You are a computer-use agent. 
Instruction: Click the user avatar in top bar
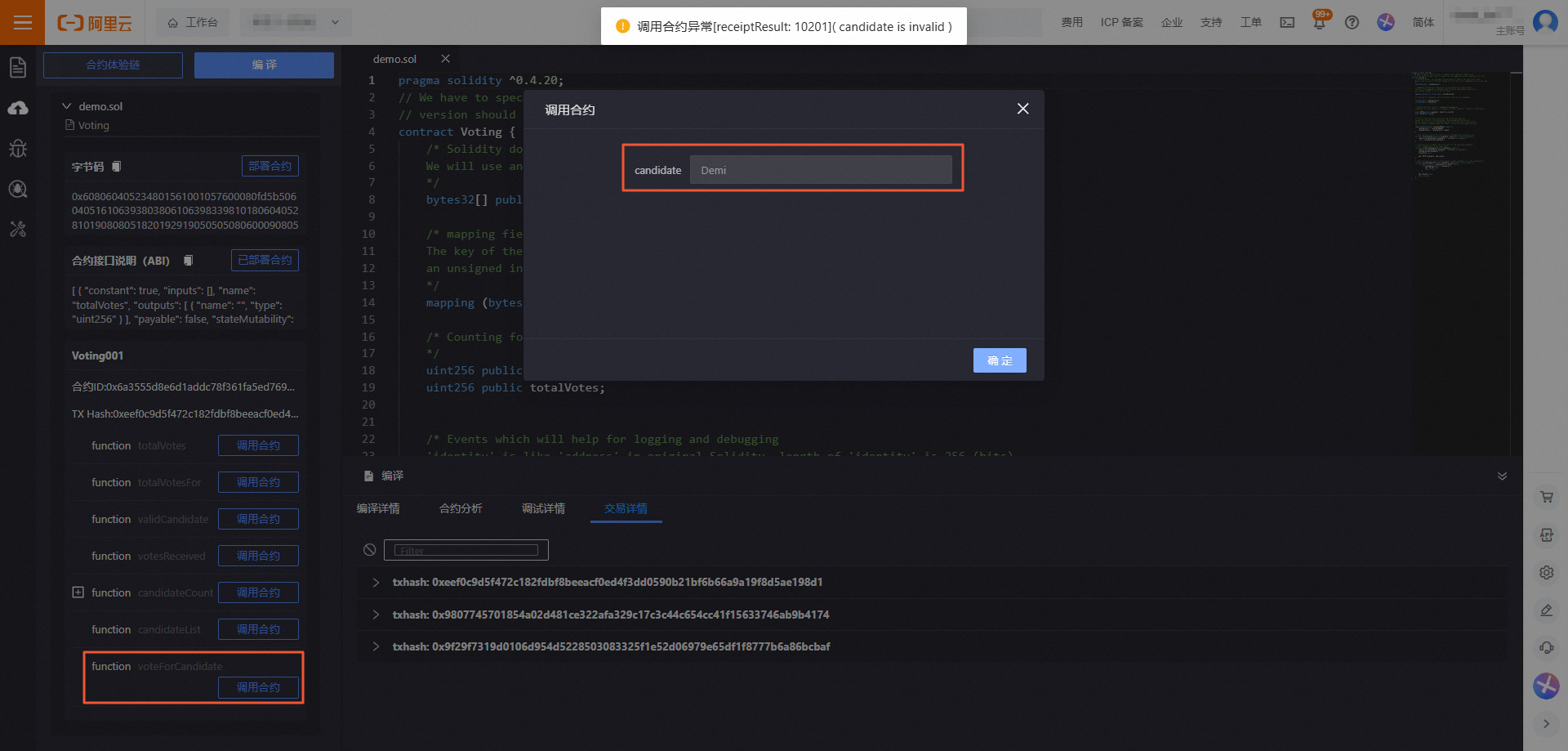pos(1545,21)
